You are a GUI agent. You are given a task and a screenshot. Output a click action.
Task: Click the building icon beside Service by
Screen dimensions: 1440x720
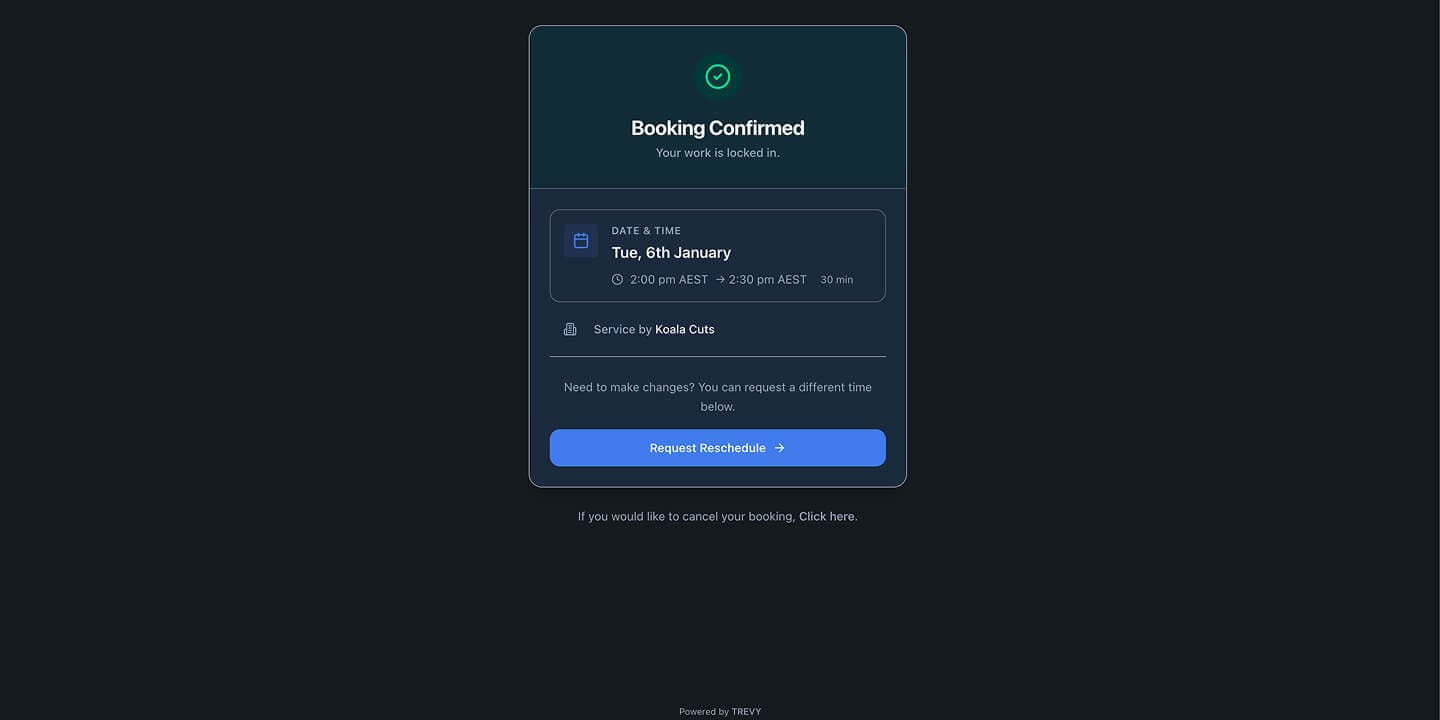click(569, 328)
